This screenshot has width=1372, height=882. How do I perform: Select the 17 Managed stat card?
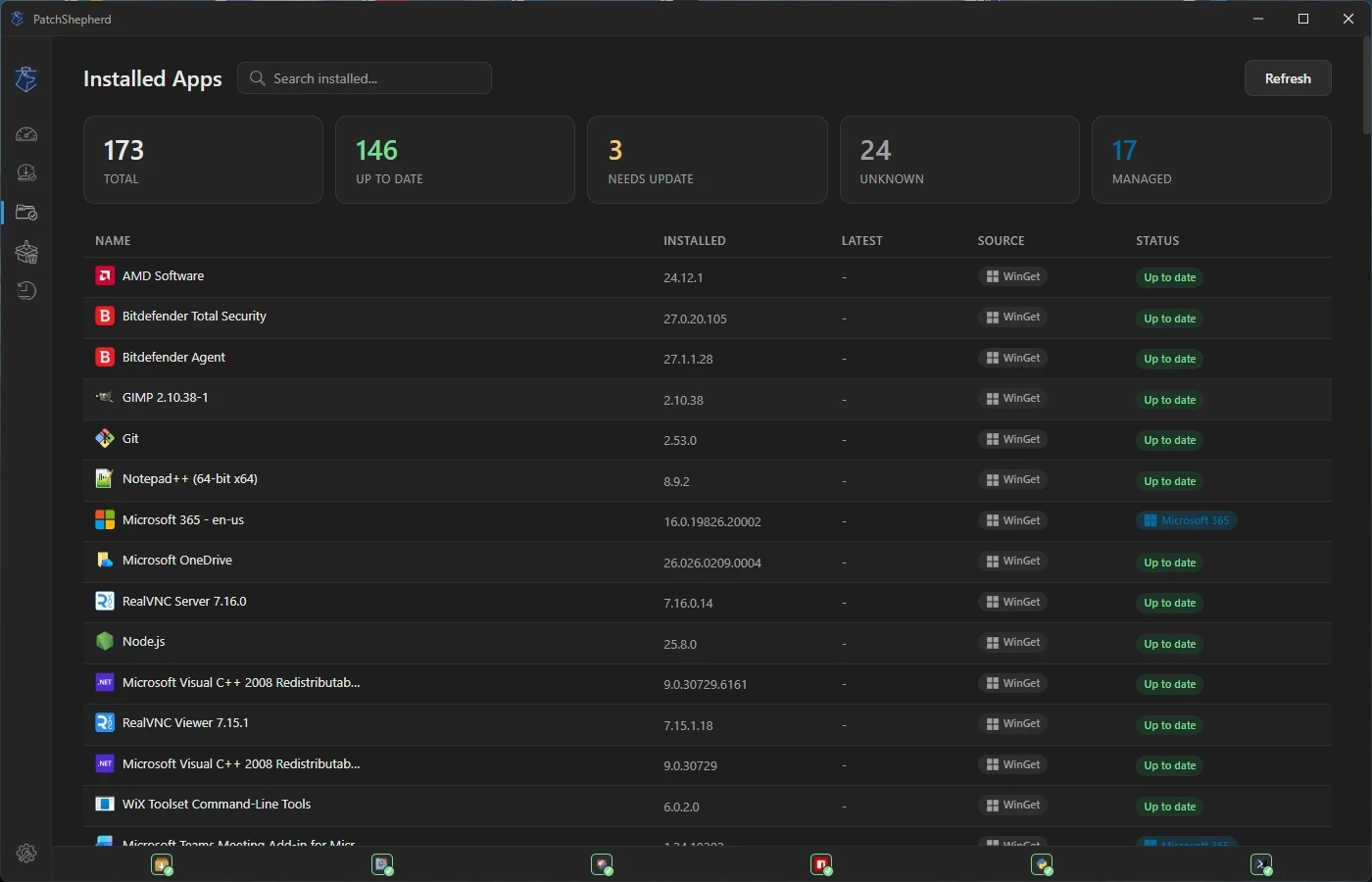pos(1211,160)
